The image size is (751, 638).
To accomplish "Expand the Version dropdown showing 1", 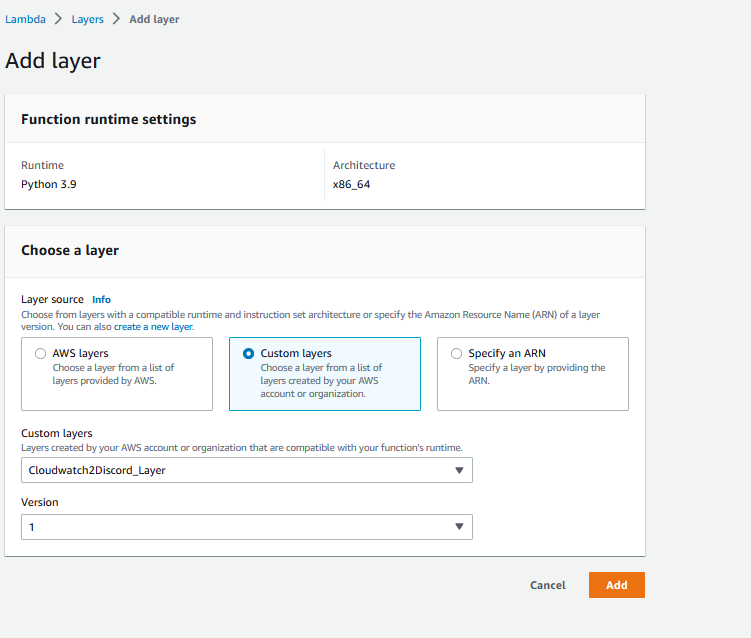I will 246,527.
